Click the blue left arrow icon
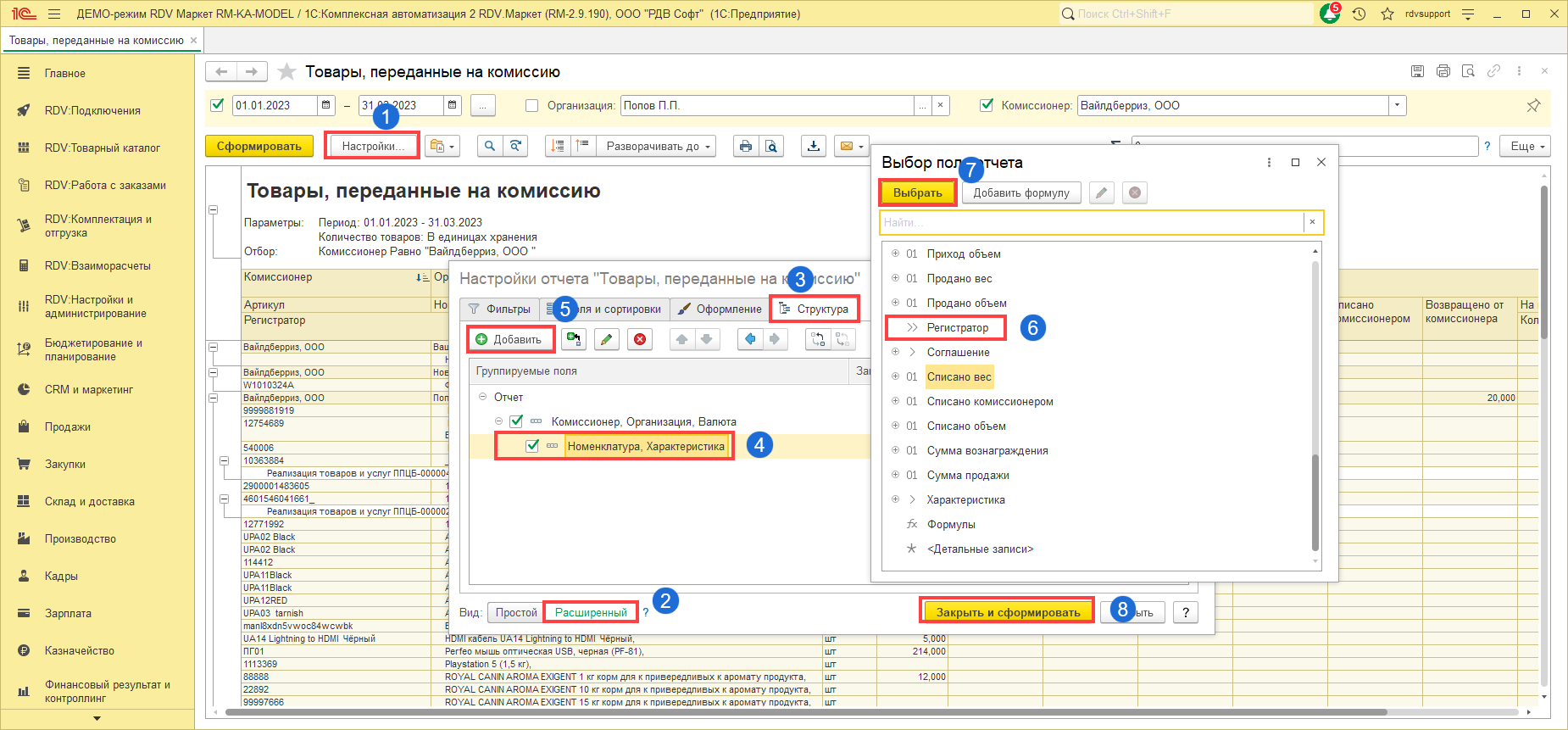Image resolution: width=1568 pixels, height=730 pixels. tap(749, 339)
